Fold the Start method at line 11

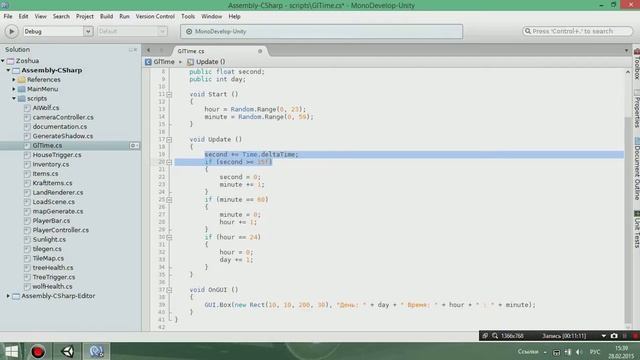[169, 94]
